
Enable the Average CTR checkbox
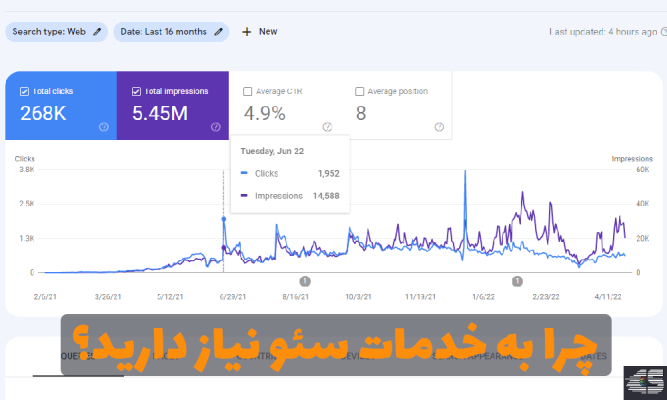click(247, 91)
